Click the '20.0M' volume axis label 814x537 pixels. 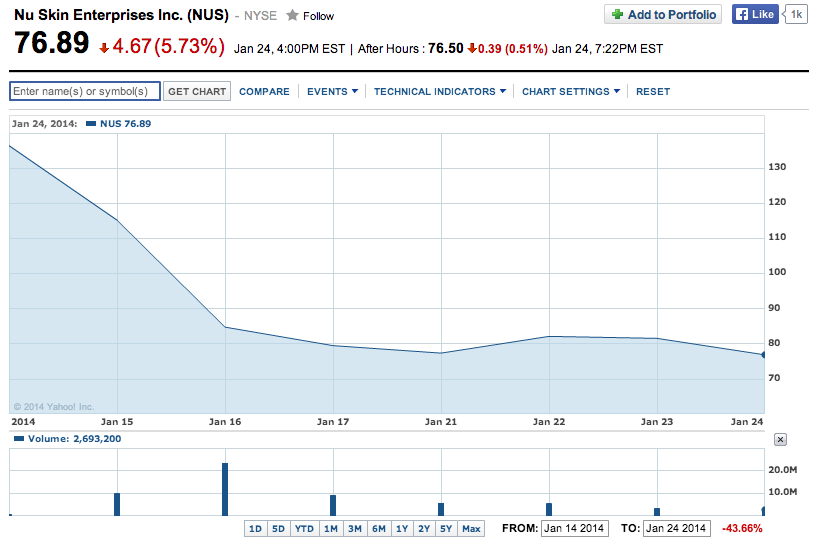pos(782,469)
